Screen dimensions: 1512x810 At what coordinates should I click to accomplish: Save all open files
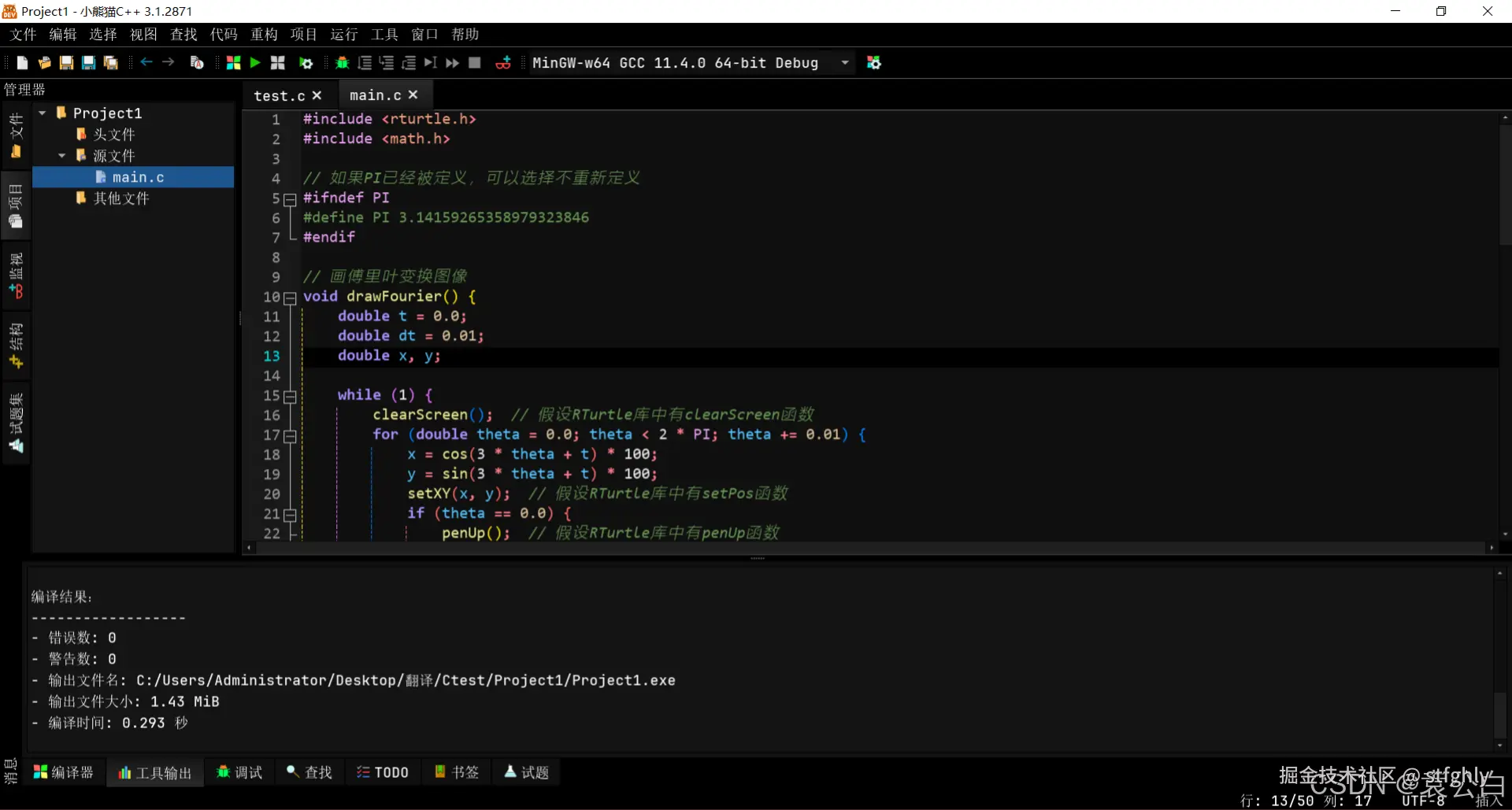tap(110, 63)
